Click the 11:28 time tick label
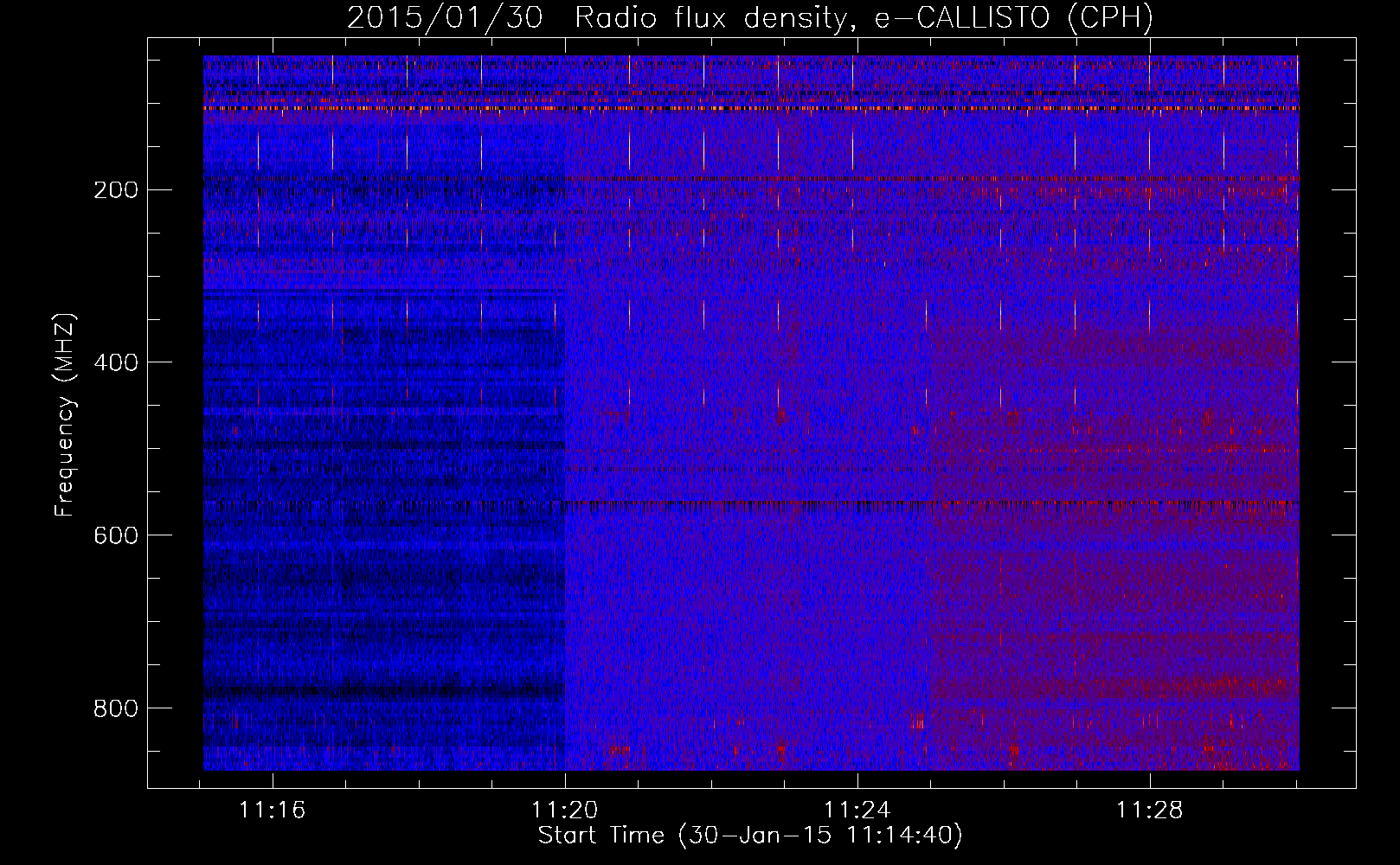Viewport: 1400px width, 865px height. coord(1149,811)
